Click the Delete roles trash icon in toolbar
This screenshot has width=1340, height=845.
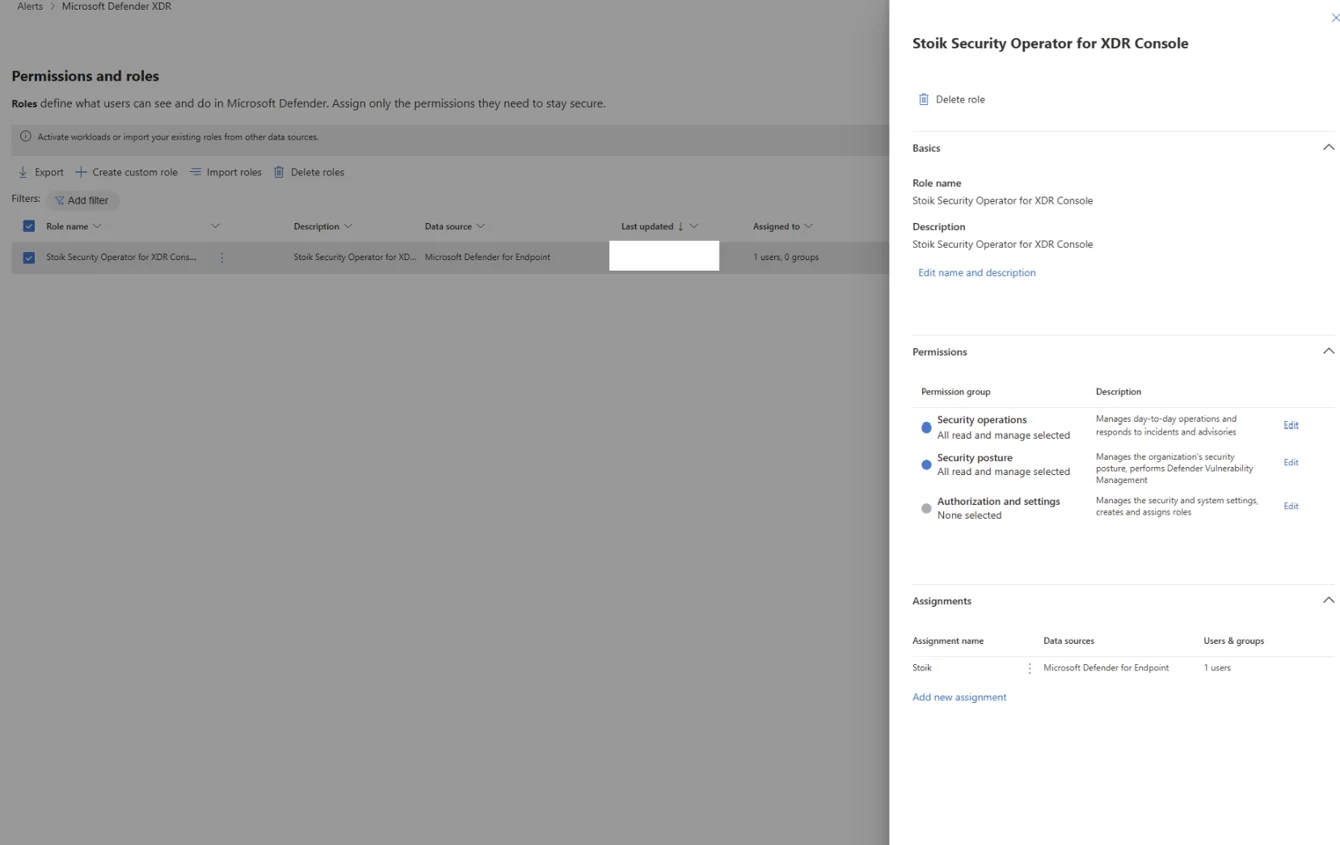pos(279,172)
